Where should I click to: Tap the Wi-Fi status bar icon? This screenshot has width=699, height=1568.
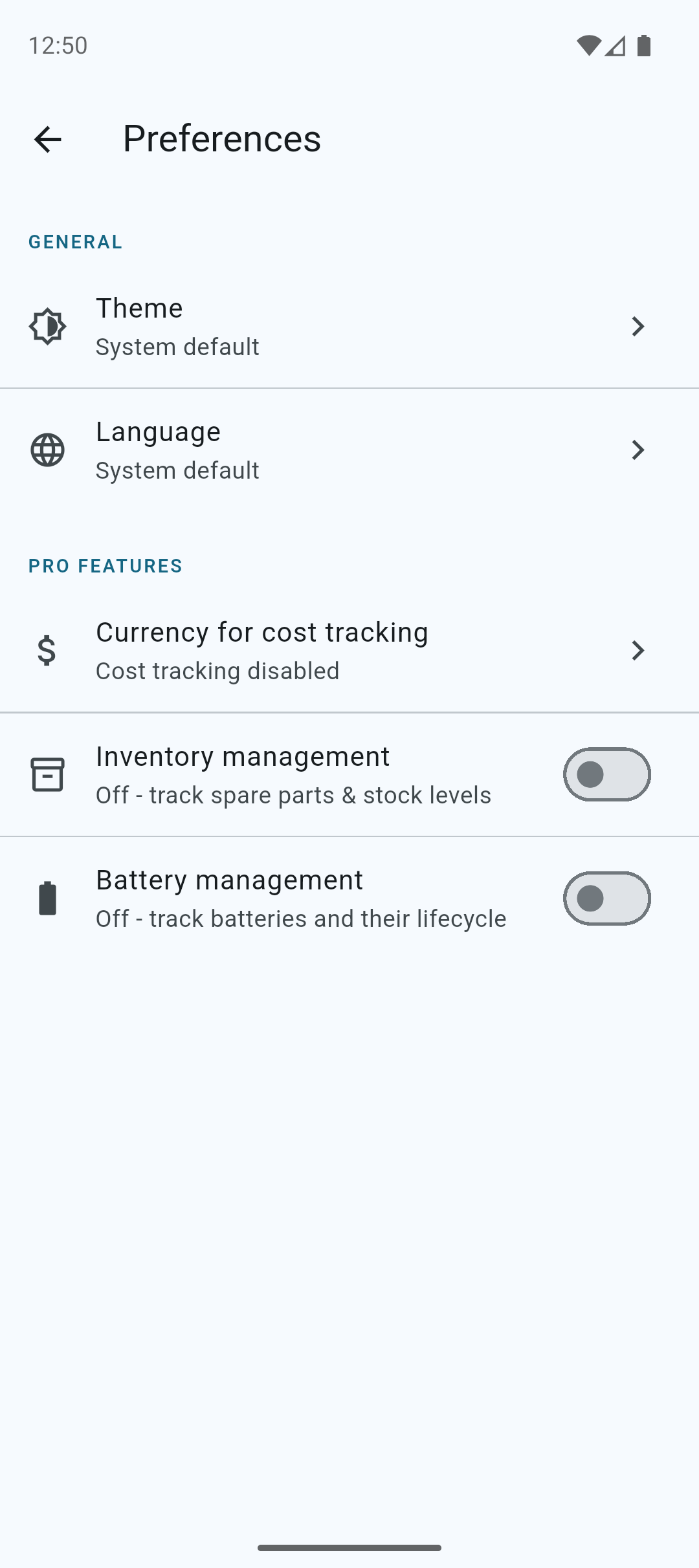click(588, 45)
